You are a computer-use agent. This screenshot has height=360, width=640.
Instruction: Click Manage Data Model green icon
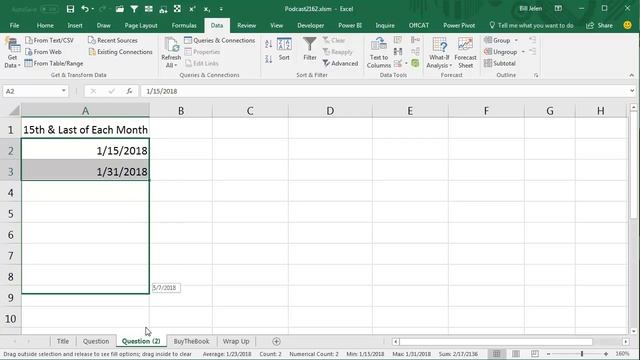pos(416,64)
